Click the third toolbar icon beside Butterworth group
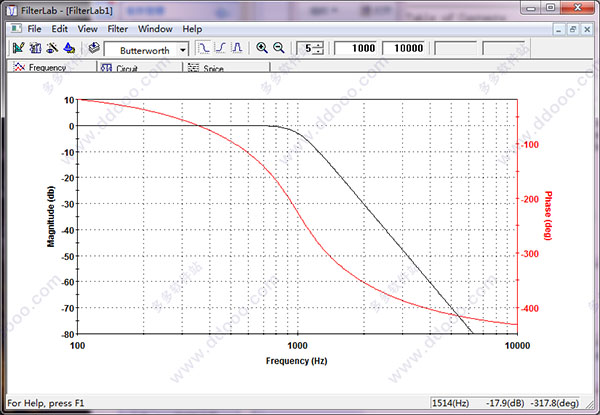This screenshot has width=600, height=415. 52,48
